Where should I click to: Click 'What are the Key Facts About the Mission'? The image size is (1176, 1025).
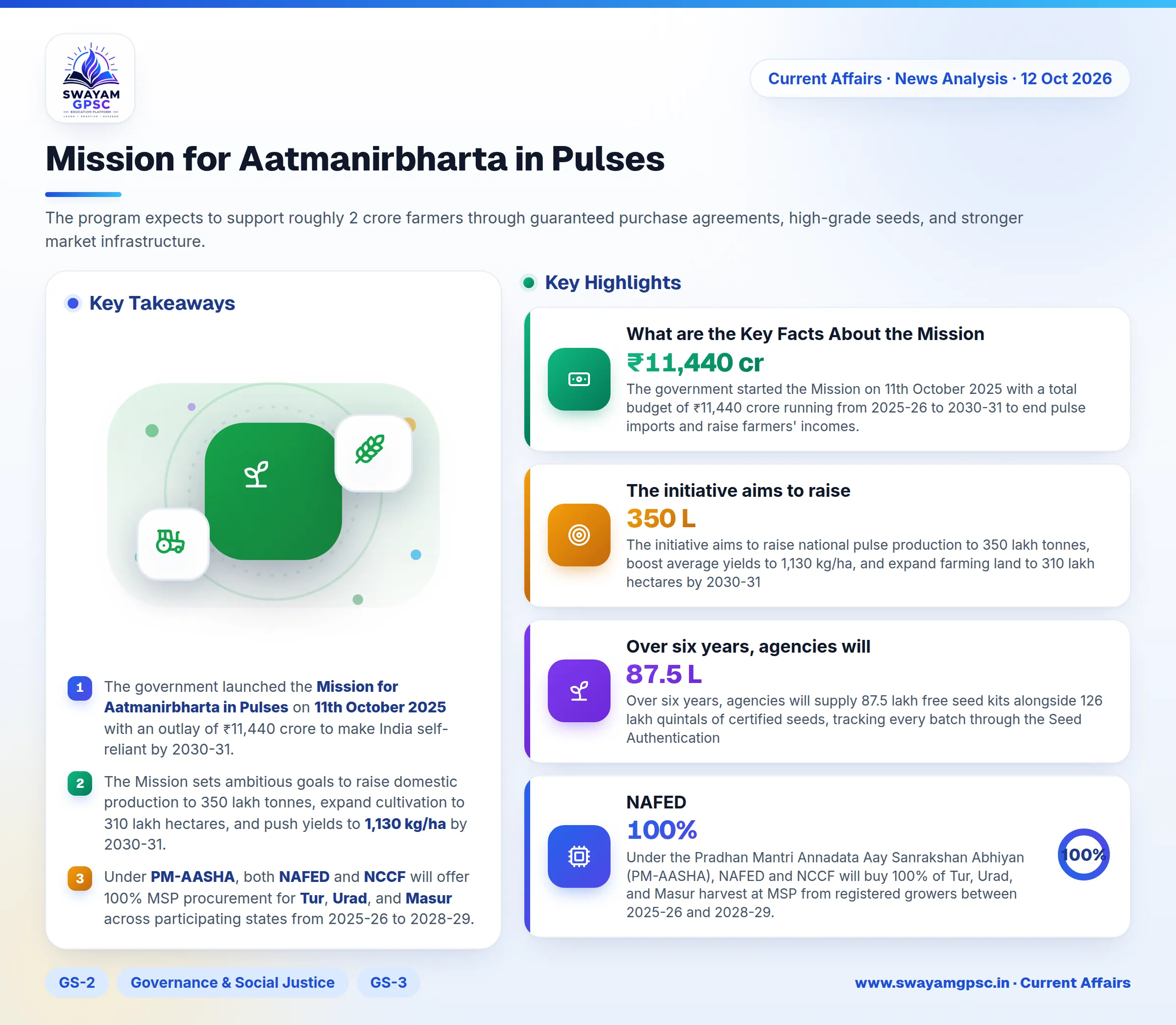pyautogui.click(x=806, y=334)
